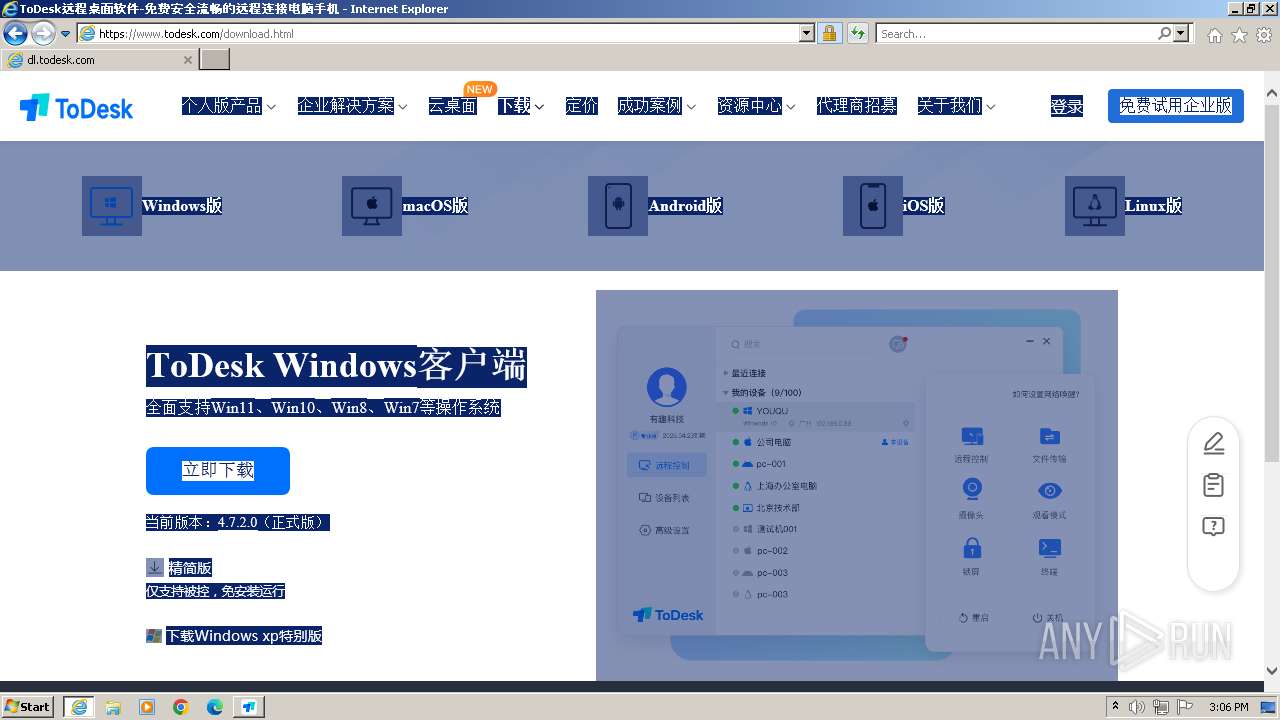Click the 精简版 download arrow icon
This screenshot has width=1280, height=720.
[x=154, y=567]
